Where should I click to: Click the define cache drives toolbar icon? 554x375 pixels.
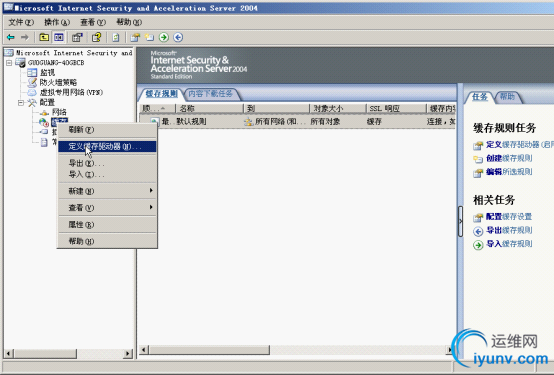[135, 37]
